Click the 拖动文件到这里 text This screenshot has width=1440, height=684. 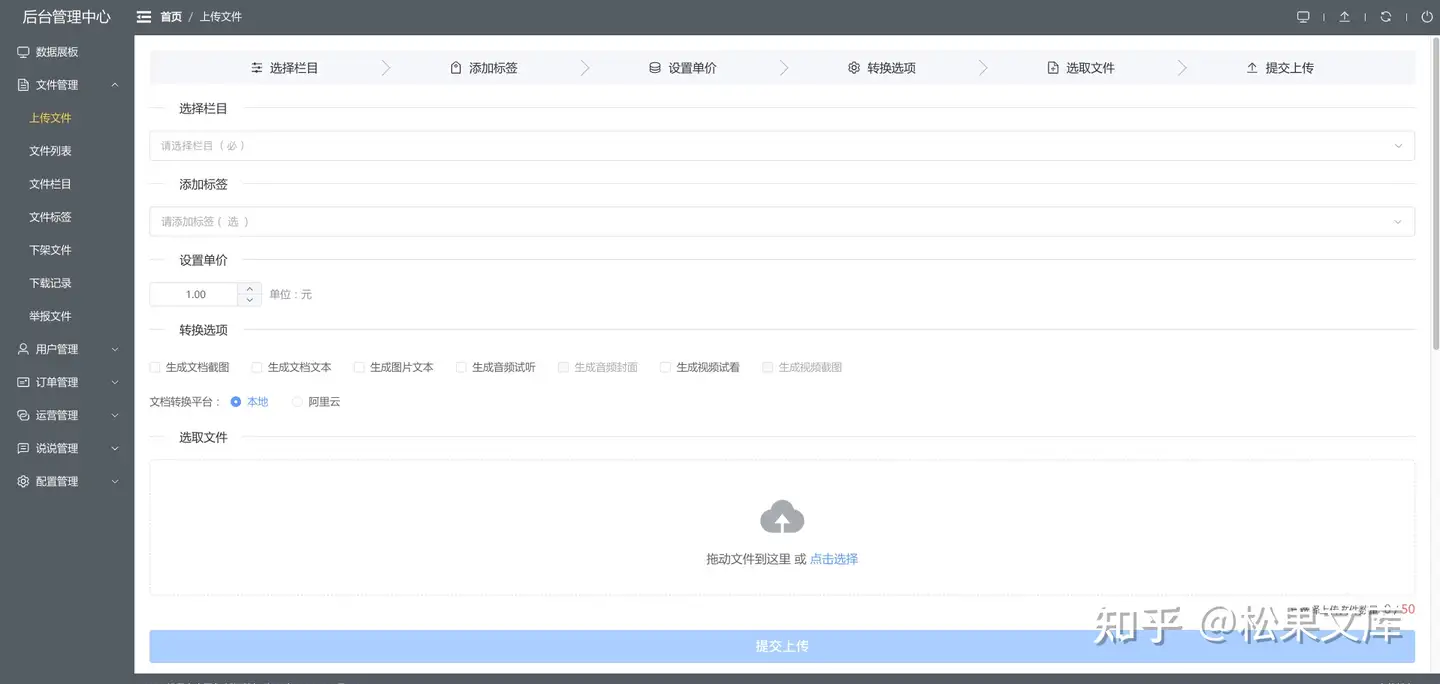coord(748,559)
